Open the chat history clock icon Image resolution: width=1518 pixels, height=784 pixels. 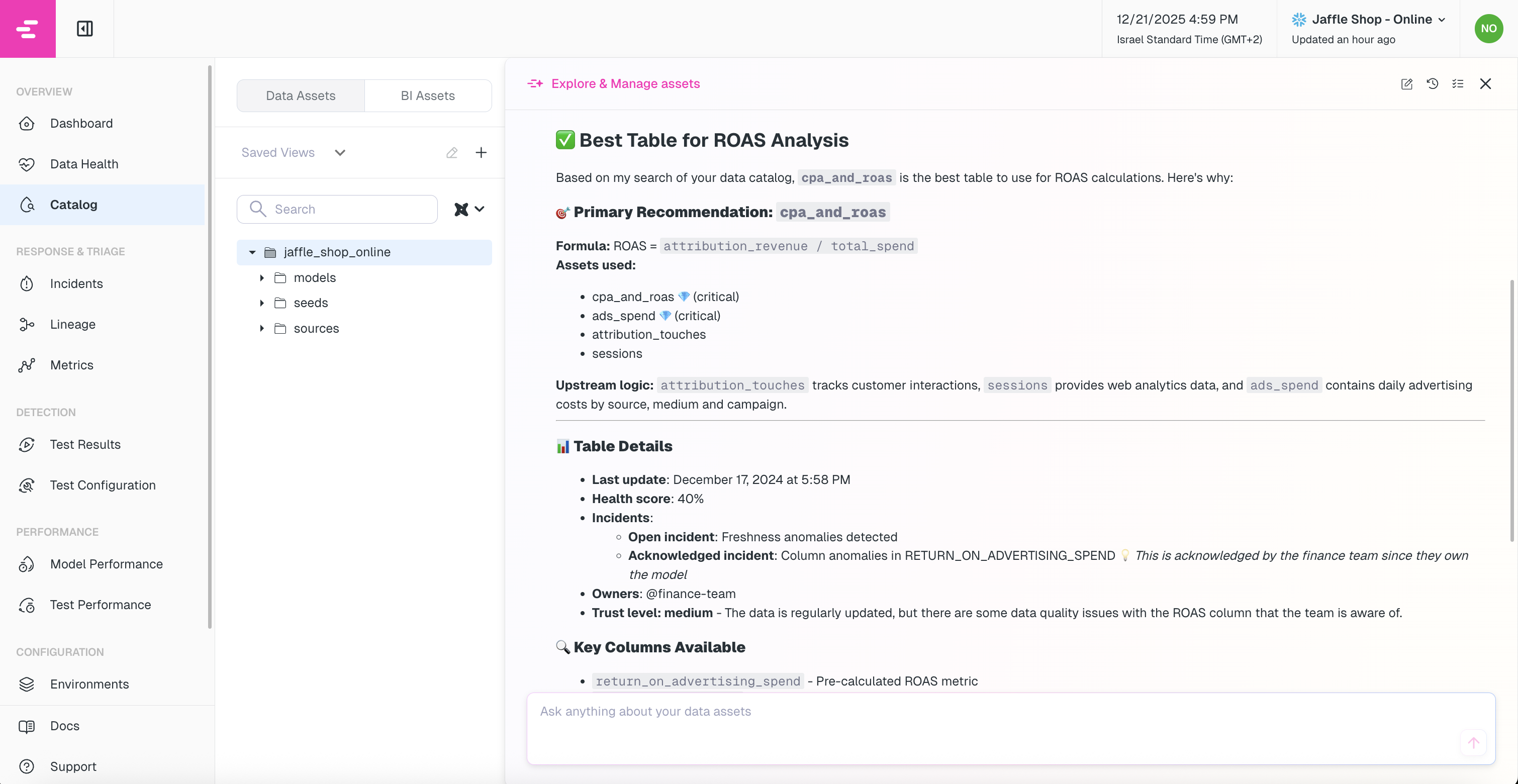(1432, 83)
